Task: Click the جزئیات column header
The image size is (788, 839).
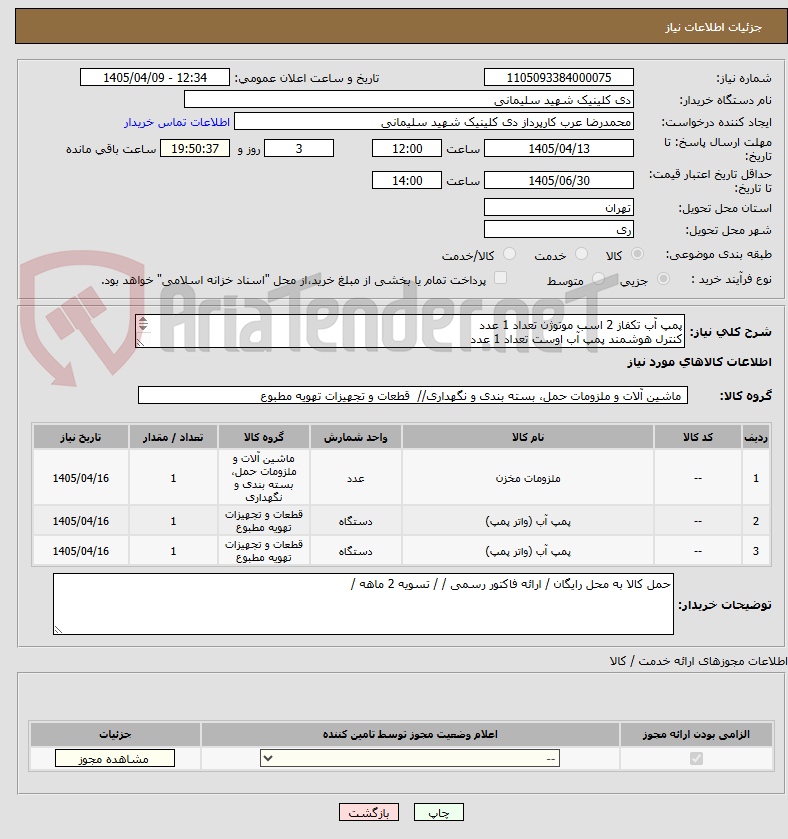Action: tap(115, 735)
